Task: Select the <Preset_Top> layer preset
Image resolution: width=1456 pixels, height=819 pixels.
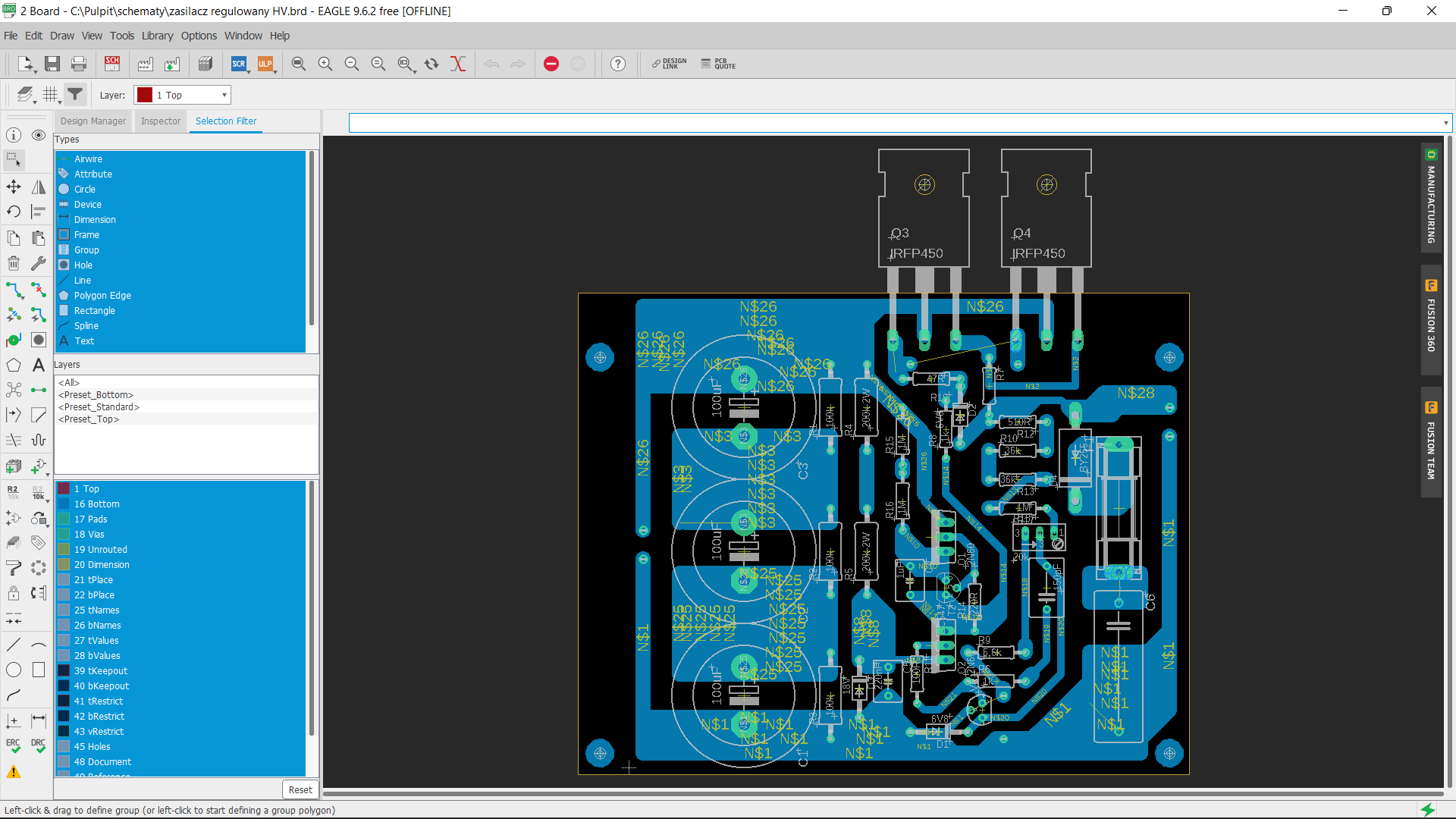Action: pyautogui.click(x=187, y=419)
